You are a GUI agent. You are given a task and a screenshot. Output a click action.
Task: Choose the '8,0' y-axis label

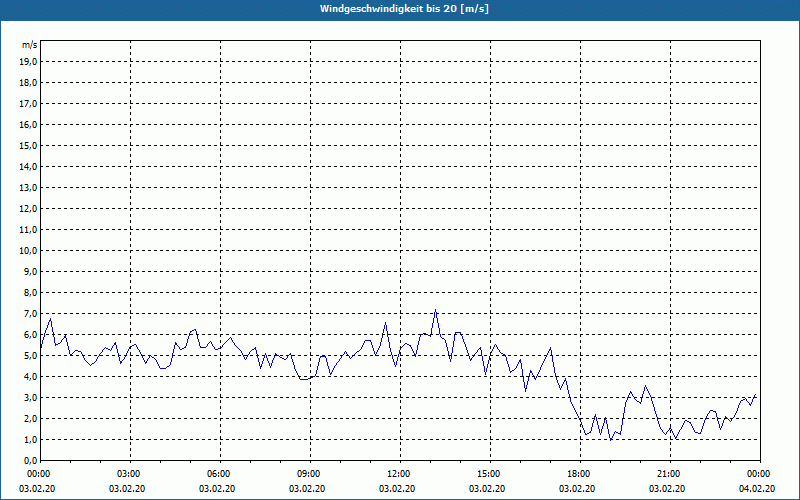pyautogui.click(x=30, y=292)
